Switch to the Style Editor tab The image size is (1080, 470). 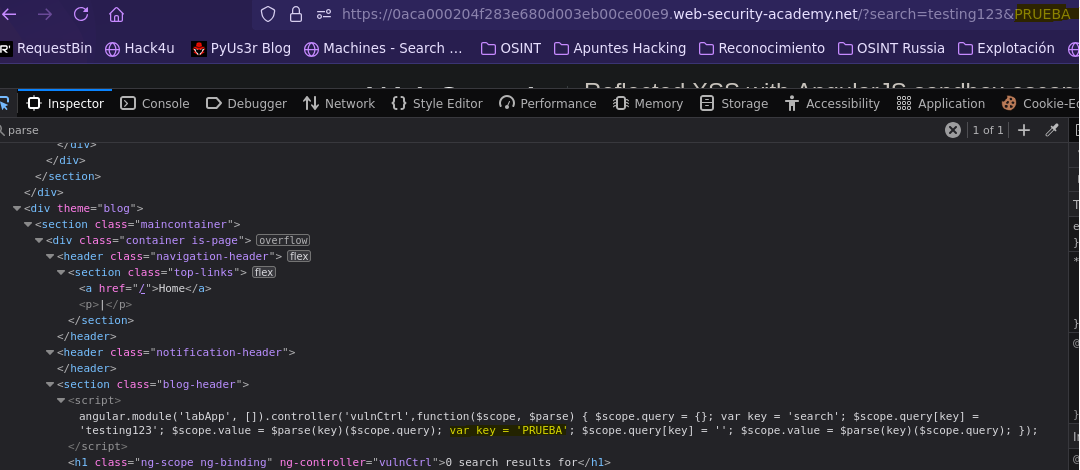[437, 103]
